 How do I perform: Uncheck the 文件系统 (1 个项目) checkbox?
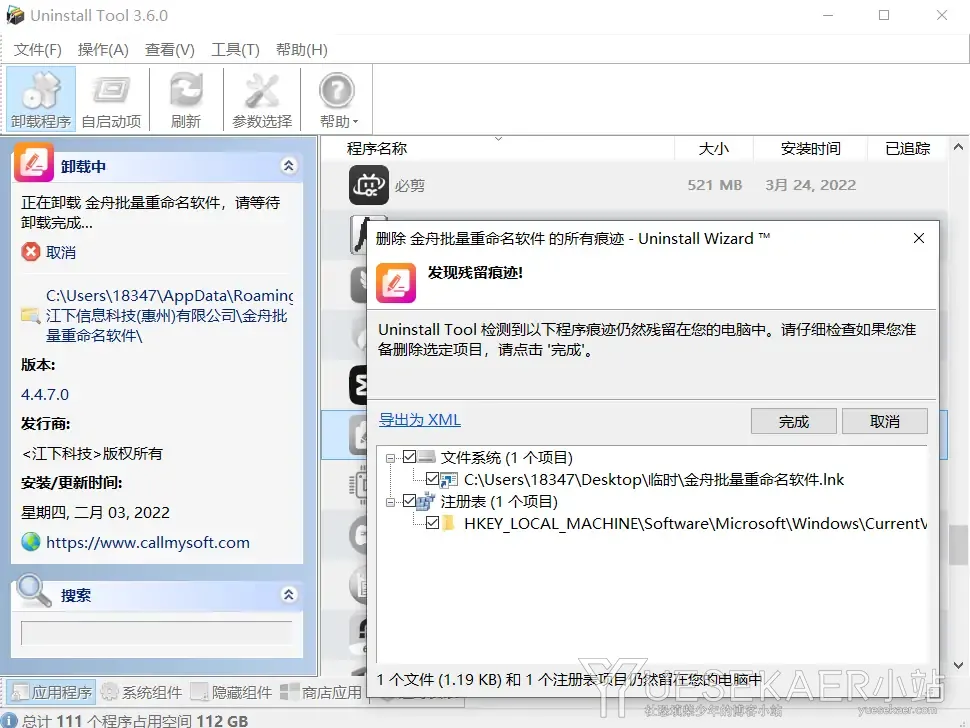(x=409, y=457)
